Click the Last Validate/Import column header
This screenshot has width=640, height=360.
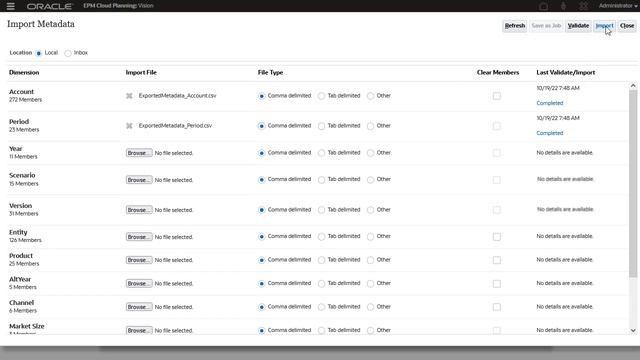565,73
